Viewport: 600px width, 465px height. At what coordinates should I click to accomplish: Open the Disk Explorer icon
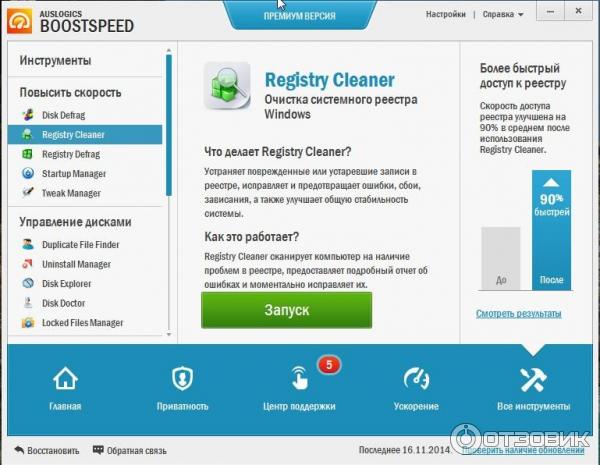click(x=28, y=284)
